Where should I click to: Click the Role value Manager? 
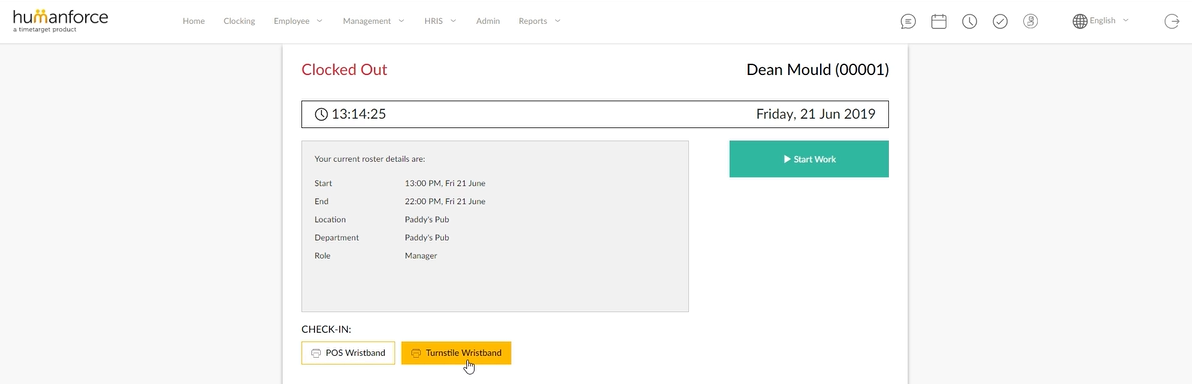[421, 256]
